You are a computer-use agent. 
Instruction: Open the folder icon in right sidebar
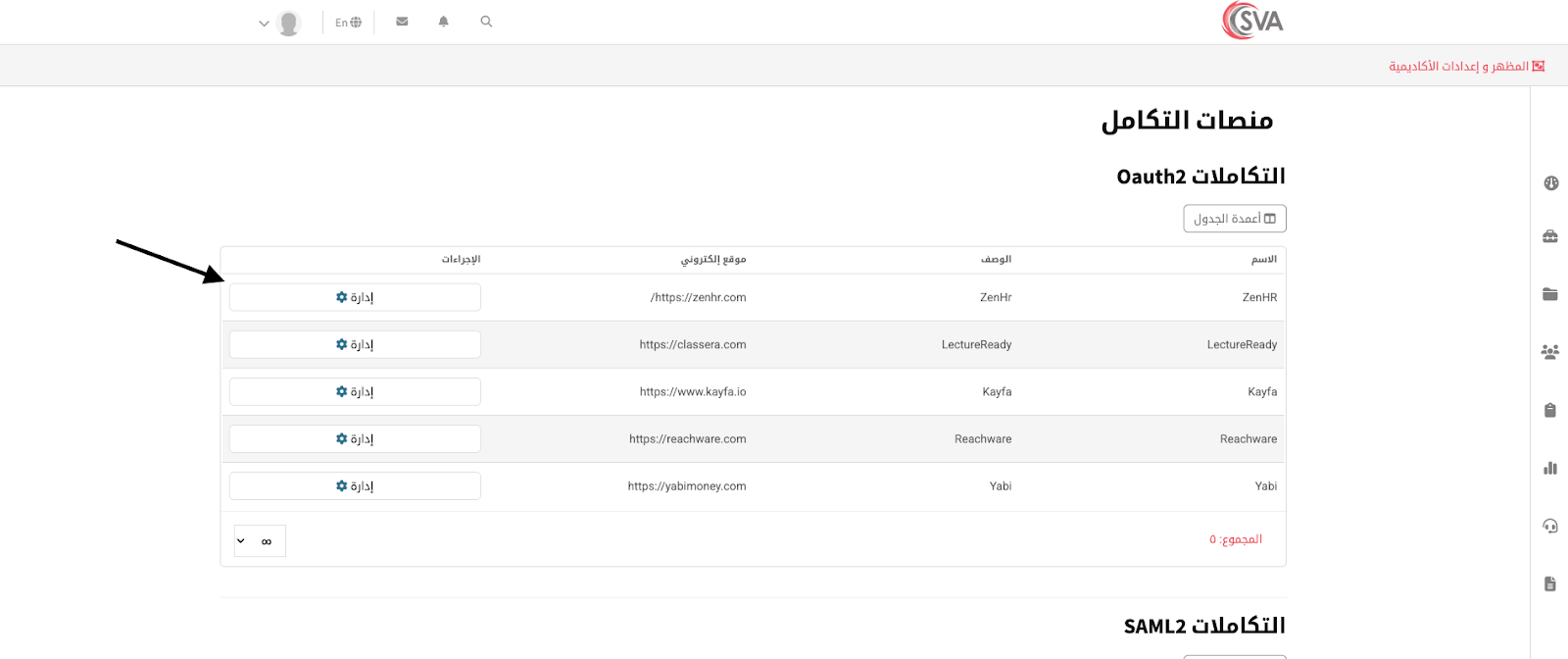click(x=1550, y=294)
